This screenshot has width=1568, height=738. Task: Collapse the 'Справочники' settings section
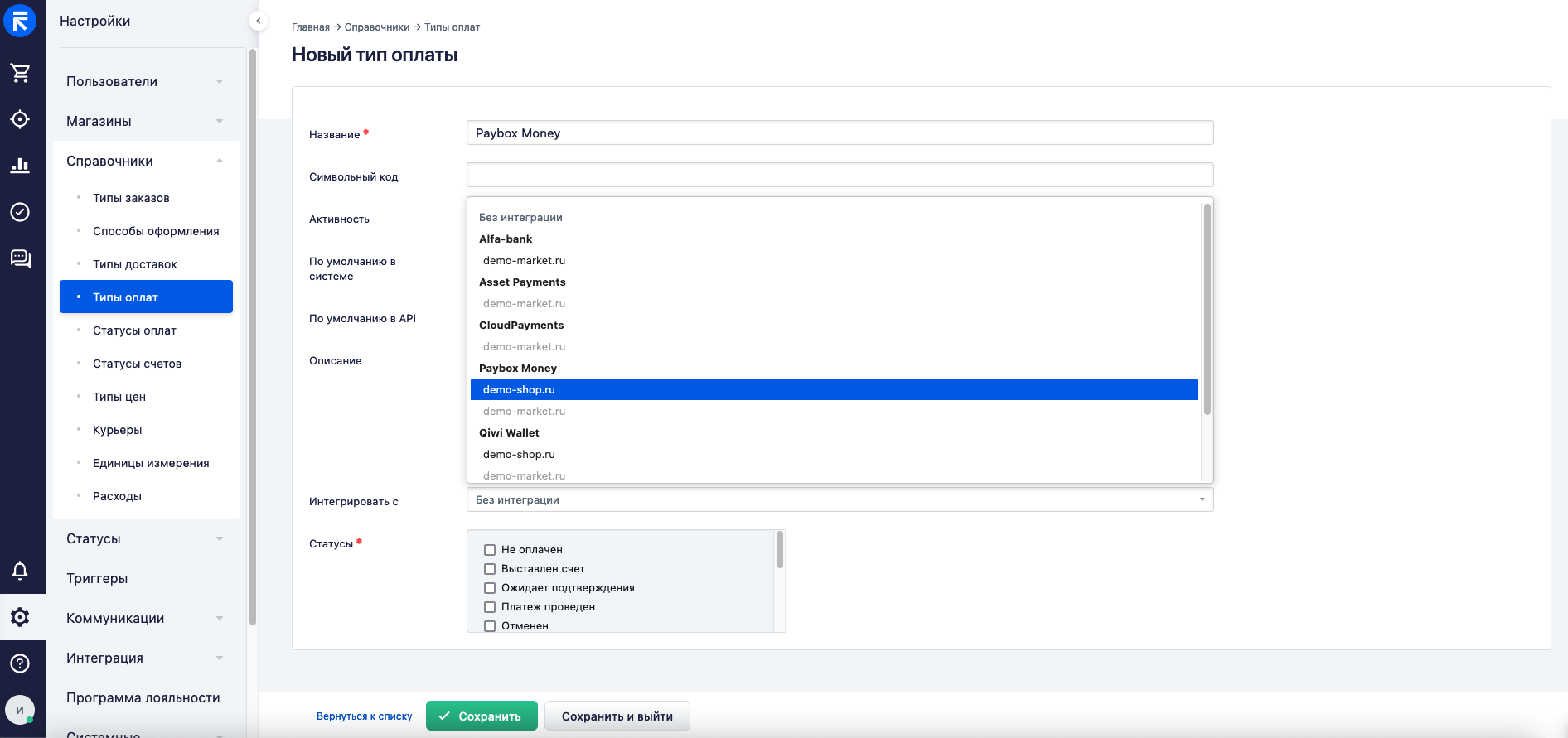pyautogui.click(x=146, y=161)
